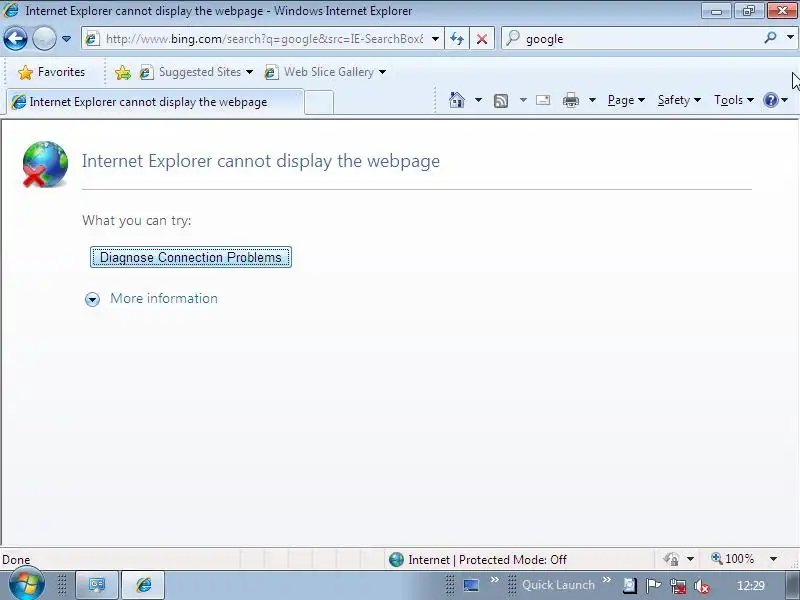
Task: Click the first system tray disk icon
Action: [630, 586]
